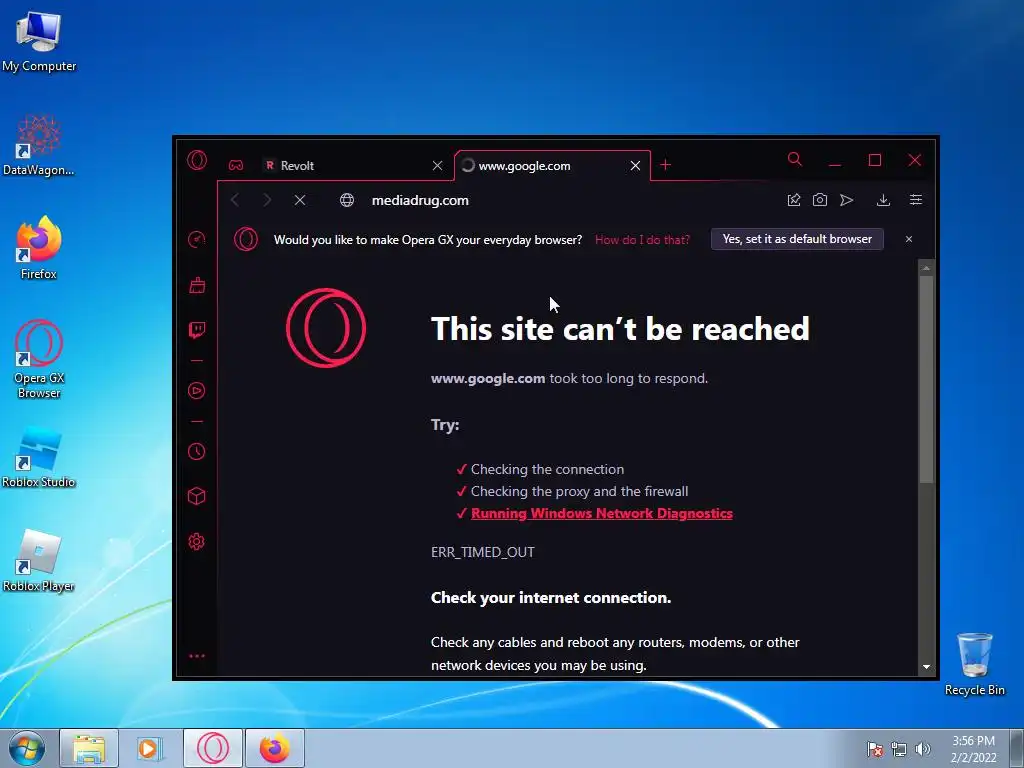Open the GX Corner gamepad tab

[236, 165]
